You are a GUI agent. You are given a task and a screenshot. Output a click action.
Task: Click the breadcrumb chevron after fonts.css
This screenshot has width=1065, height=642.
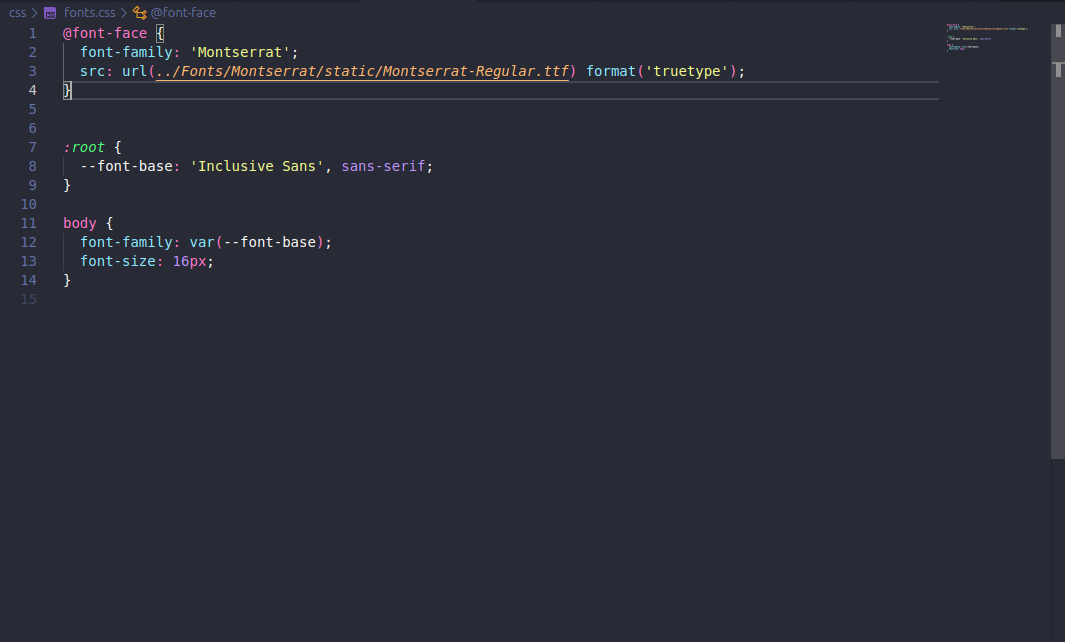click(x=124, y=13)
